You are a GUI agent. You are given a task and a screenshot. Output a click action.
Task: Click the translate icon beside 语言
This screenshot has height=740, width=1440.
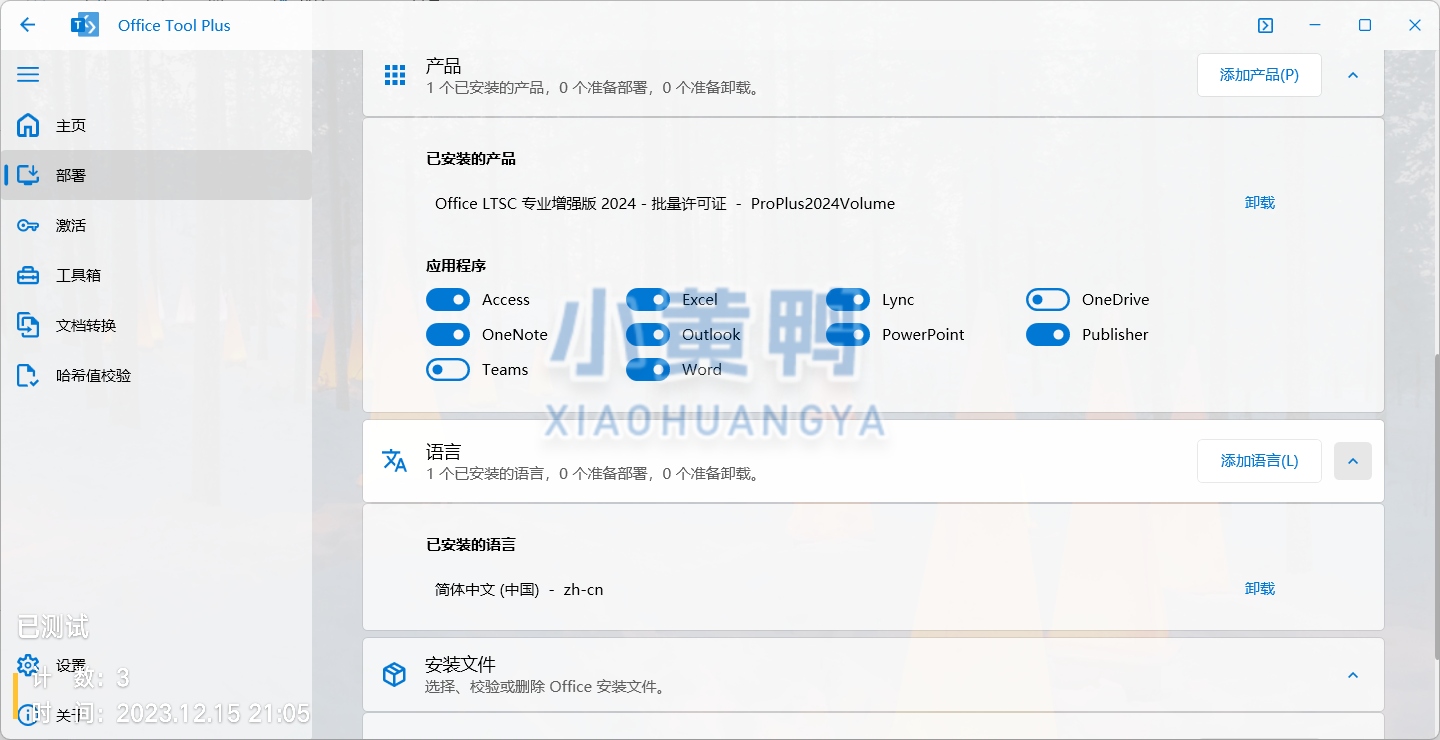pyautogui.click(x=395, y=461)
